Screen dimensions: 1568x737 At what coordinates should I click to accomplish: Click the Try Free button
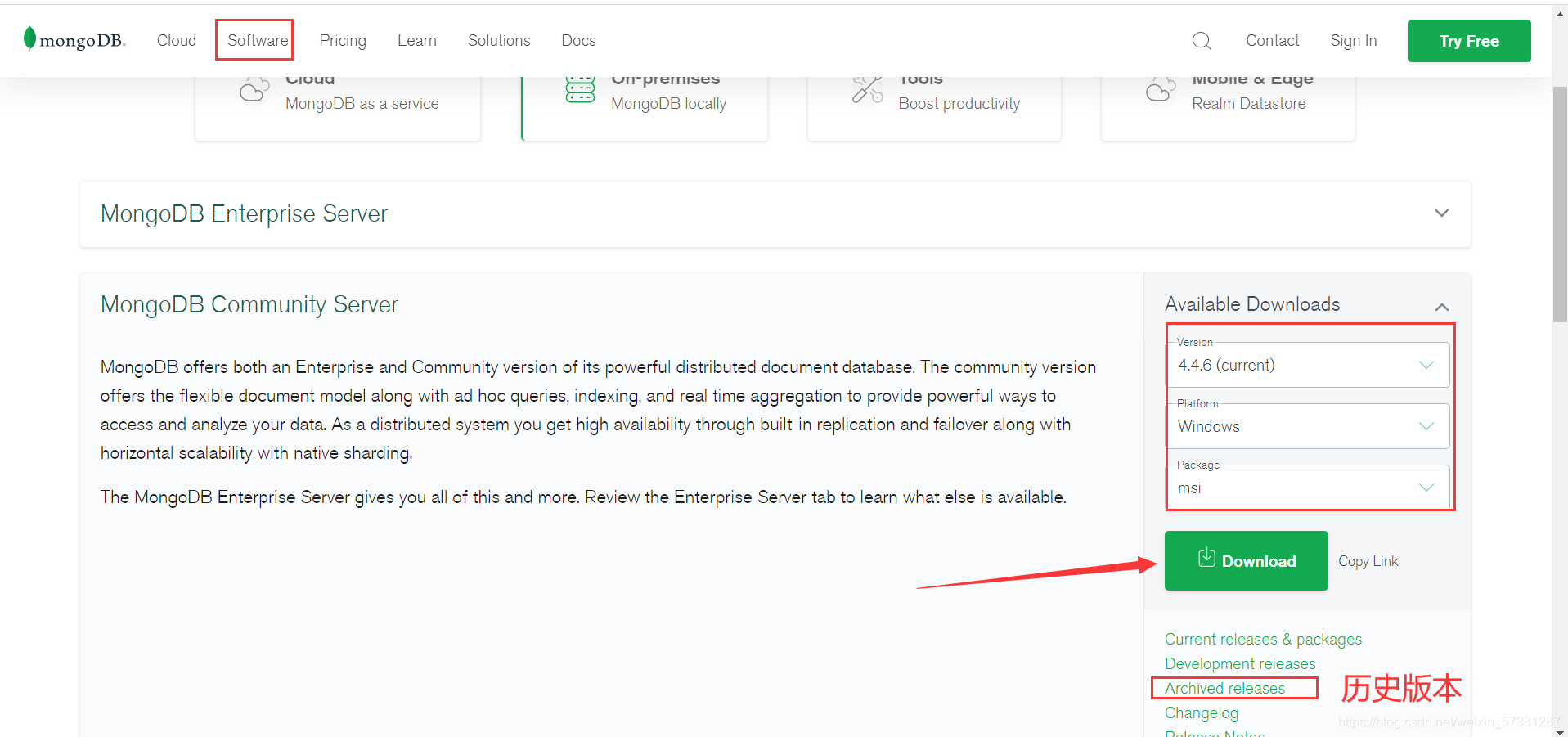[1469, 41]
